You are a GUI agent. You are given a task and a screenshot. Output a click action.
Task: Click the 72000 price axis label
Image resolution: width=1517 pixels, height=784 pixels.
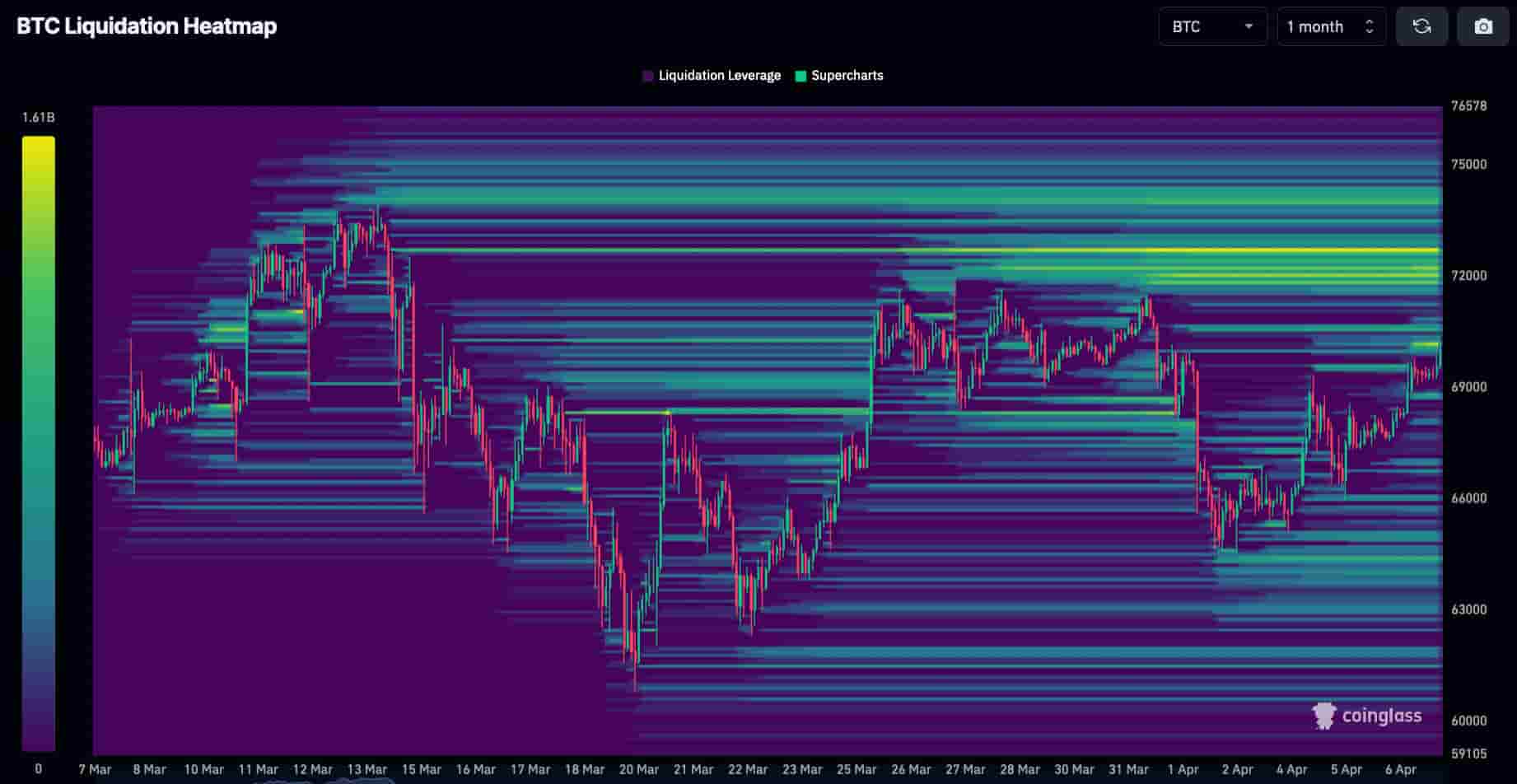click(x=1468, y=276)
